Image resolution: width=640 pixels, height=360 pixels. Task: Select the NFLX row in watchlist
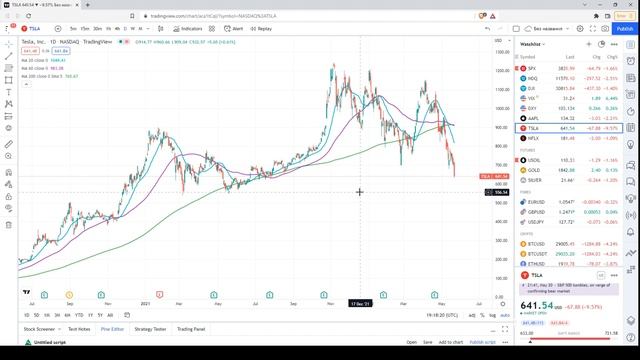click(x=569, y=138)
